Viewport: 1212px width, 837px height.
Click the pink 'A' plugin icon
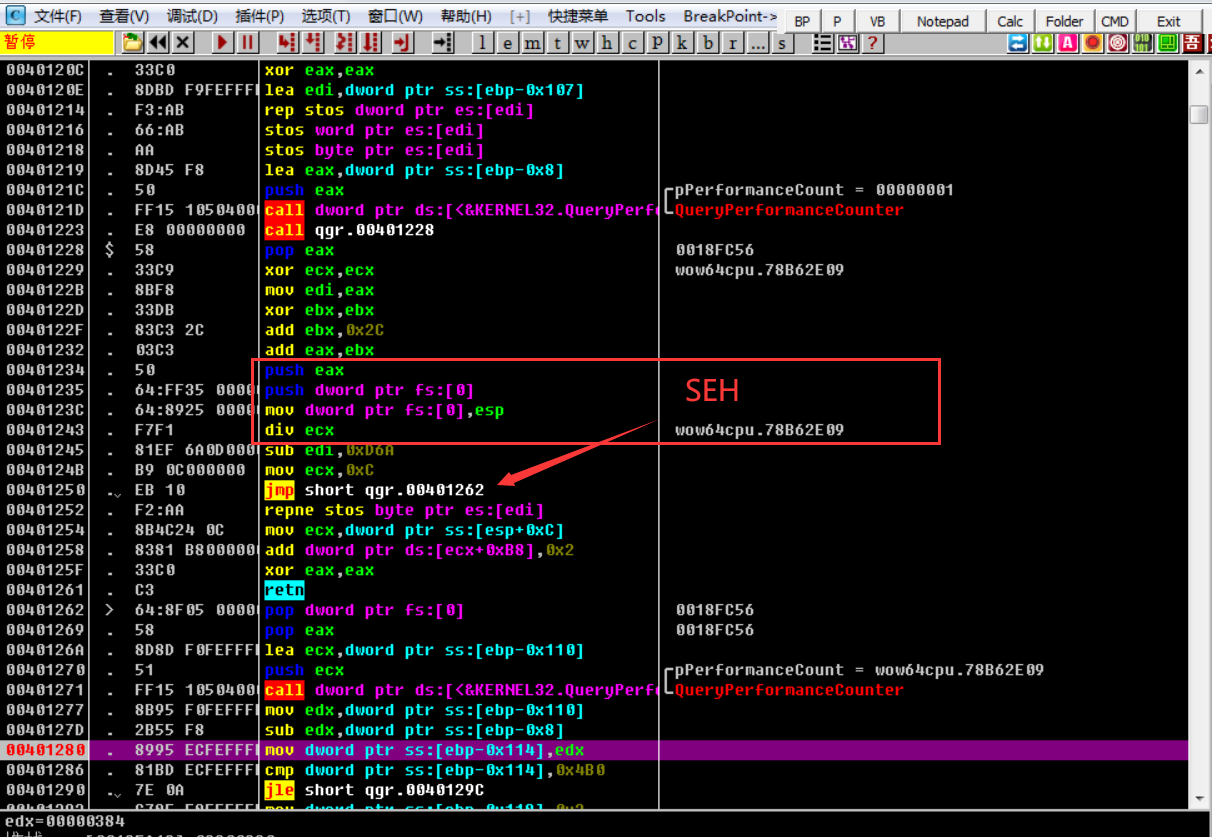[1067, 42]
